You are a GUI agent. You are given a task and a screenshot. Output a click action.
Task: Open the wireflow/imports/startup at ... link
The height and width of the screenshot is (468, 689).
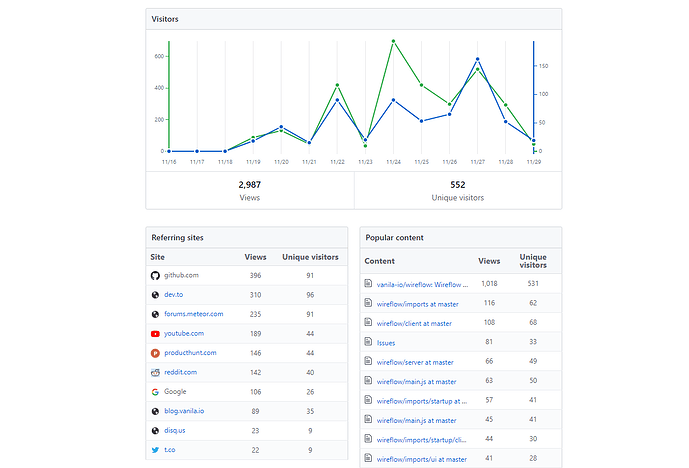(422, 401)
